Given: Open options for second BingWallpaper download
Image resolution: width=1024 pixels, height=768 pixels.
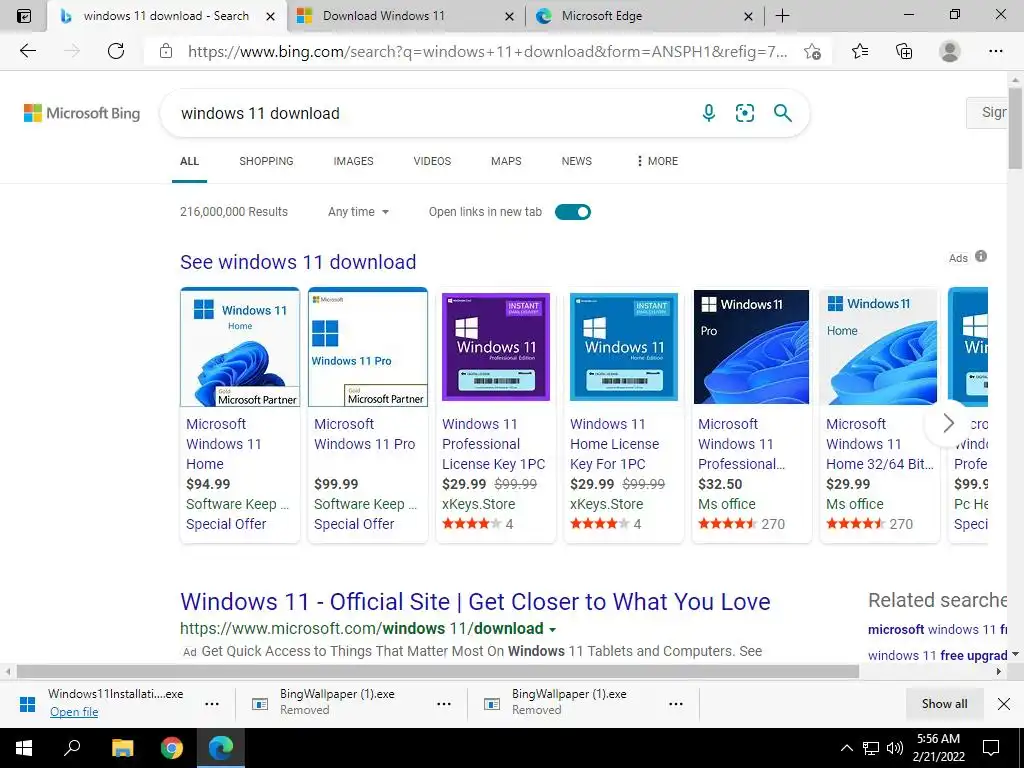Looking at the screenshot, I should point(676,703).
